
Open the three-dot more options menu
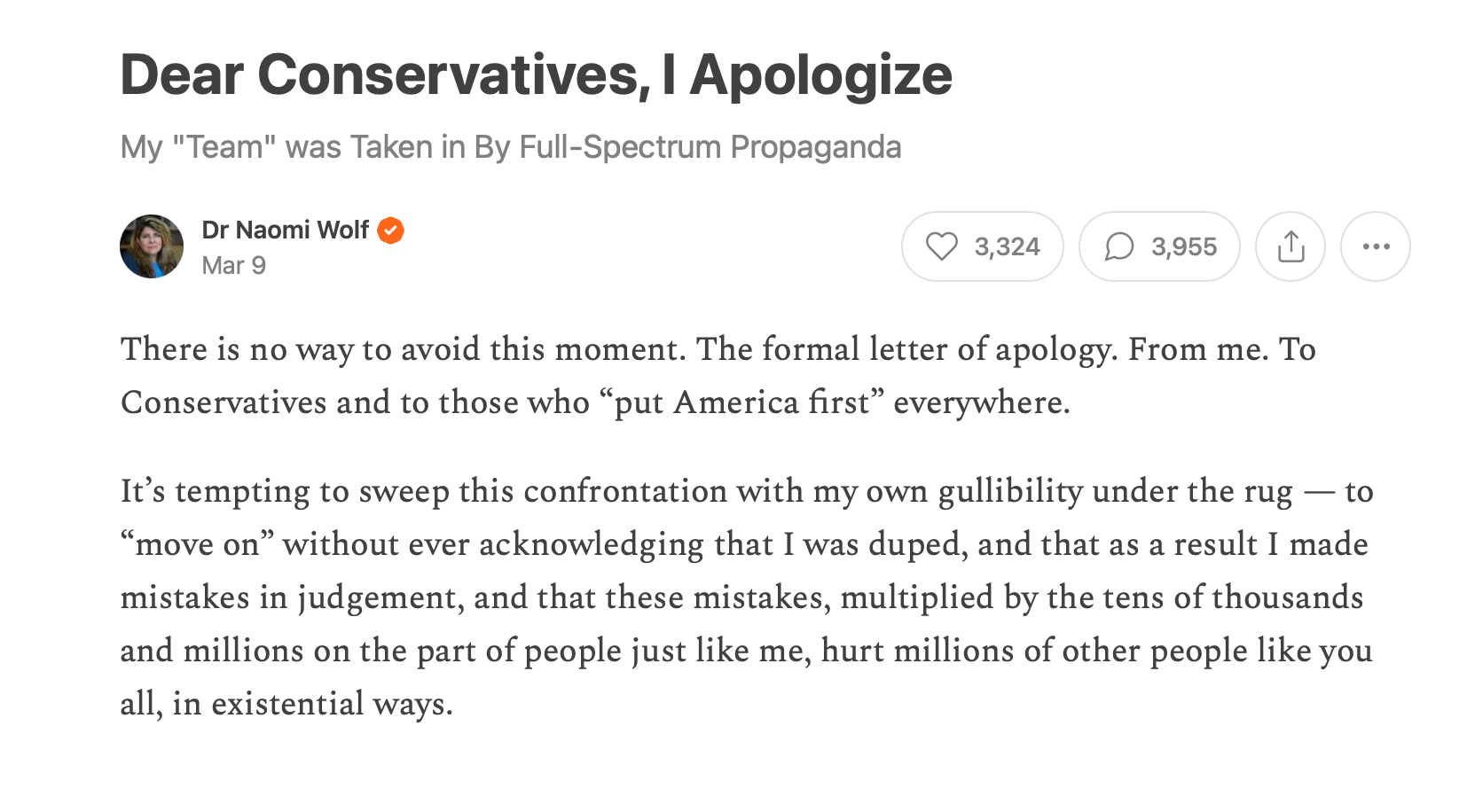tap(1376, 246)
